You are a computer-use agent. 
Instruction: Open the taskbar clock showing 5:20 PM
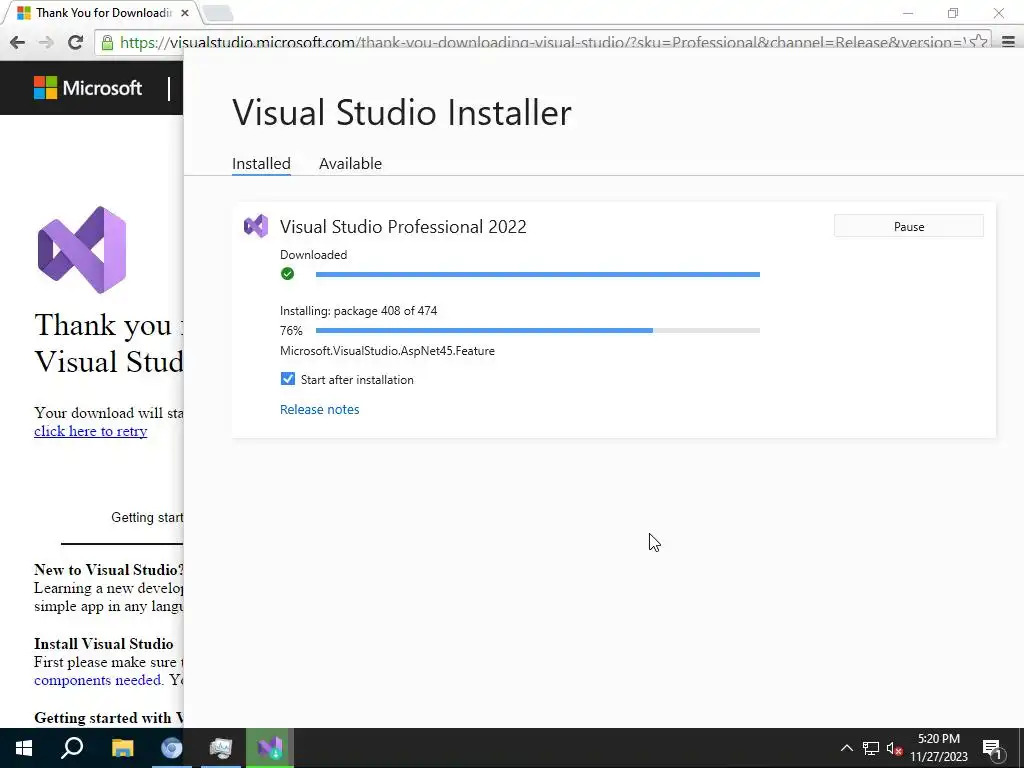(938, 748)
